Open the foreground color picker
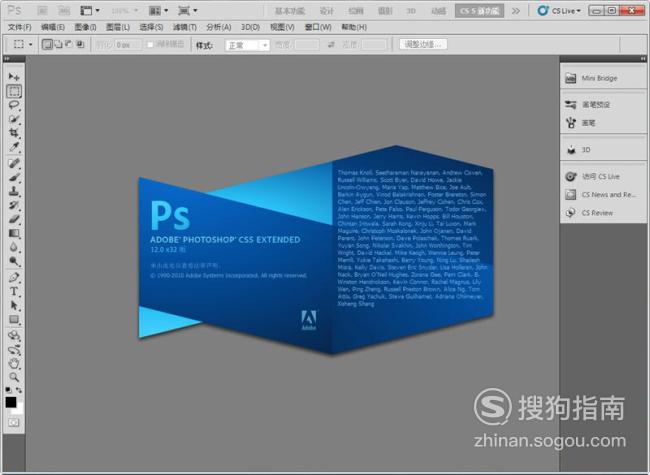This screenshot has width=650, height=475. point(11,402)
